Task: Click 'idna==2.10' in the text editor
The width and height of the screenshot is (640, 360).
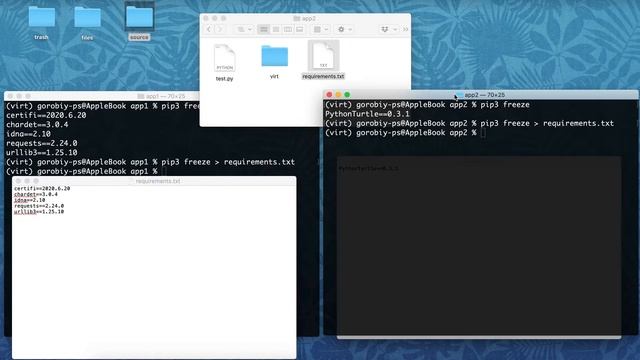Action: 29,200
